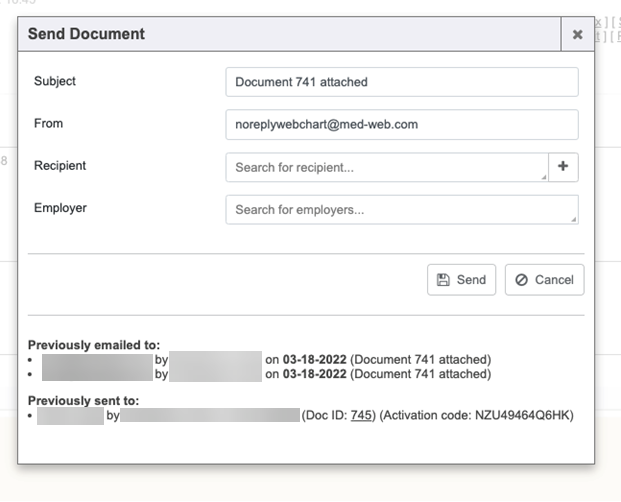Click the recipient field's corner arrow
Image resolution: width=621 pixels, height=502 pixels.
click(543, 177)
